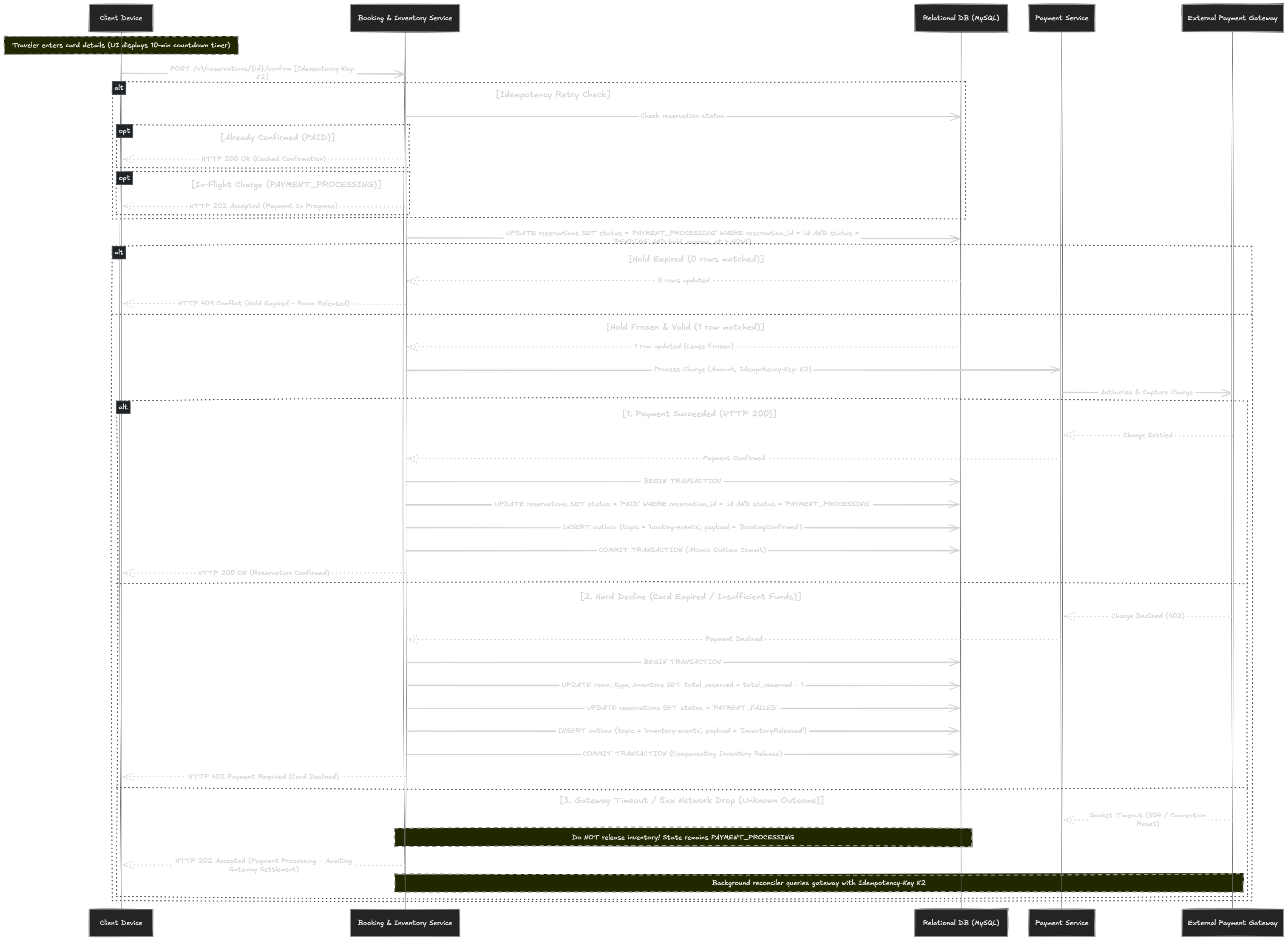
Task: Select the top Payment Service participant box
Action: coord(1061,18)
